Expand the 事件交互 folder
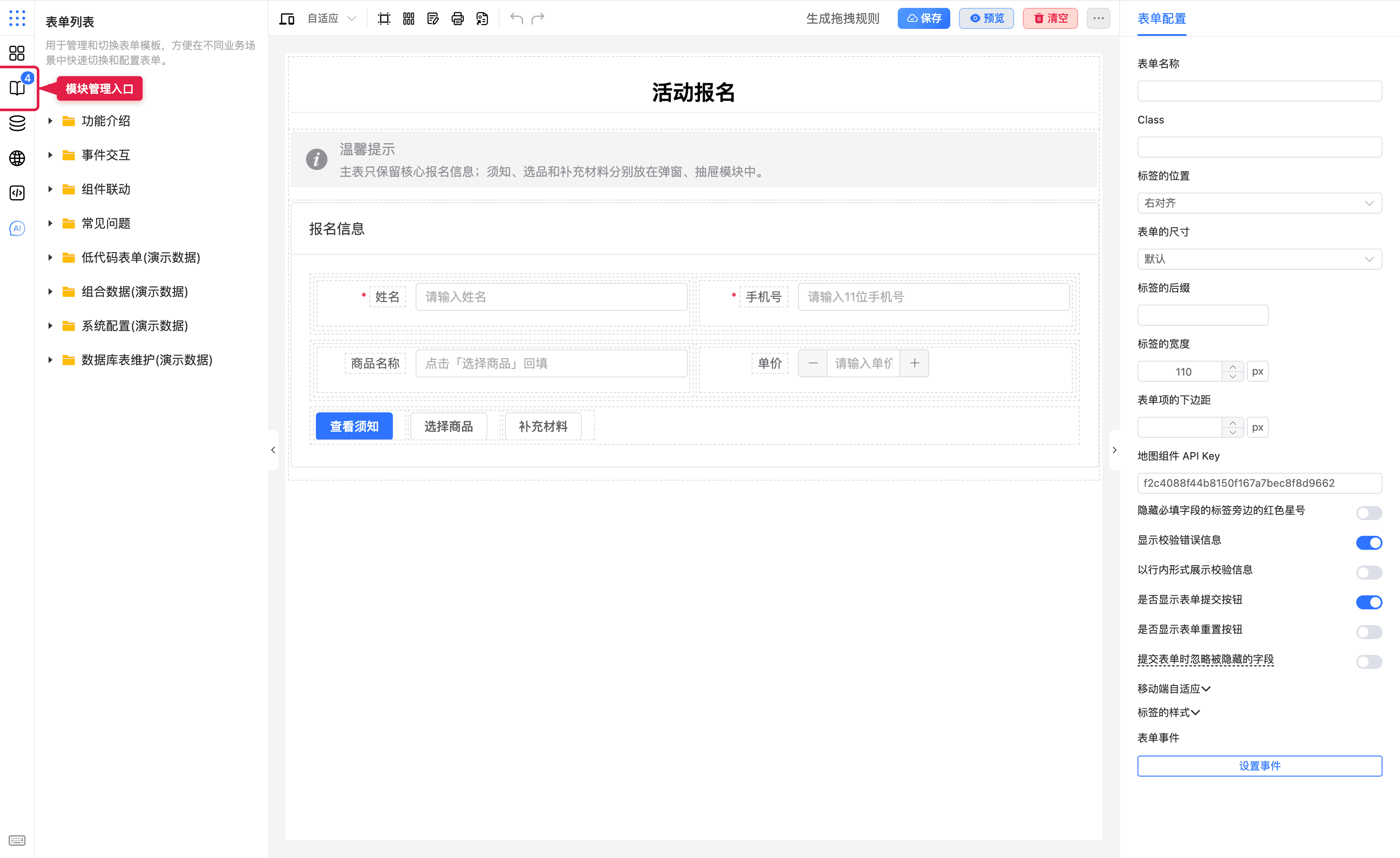 pyautogui.click(x=50, y=155)
